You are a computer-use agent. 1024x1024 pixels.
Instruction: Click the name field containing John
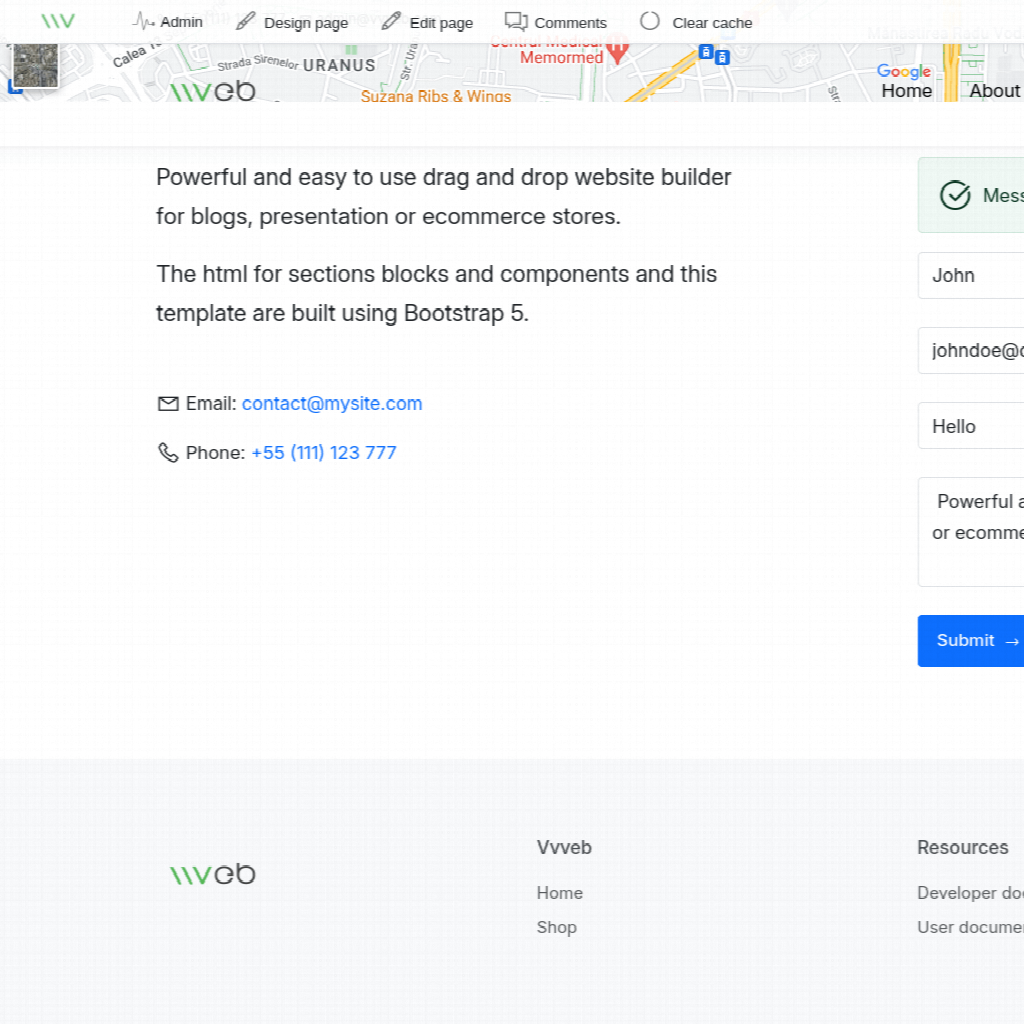(x=970, y=276)
